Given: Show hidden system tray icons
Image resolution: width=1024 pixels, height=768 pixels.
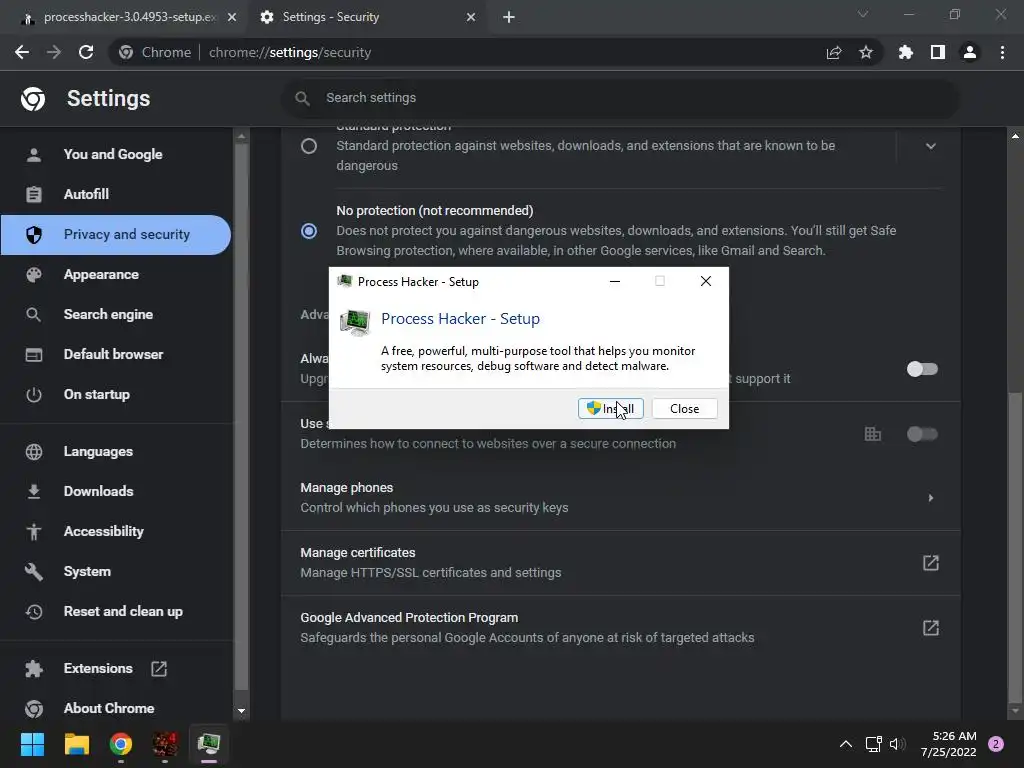Looking at the screenshot, I should click(x=846, y=744).
